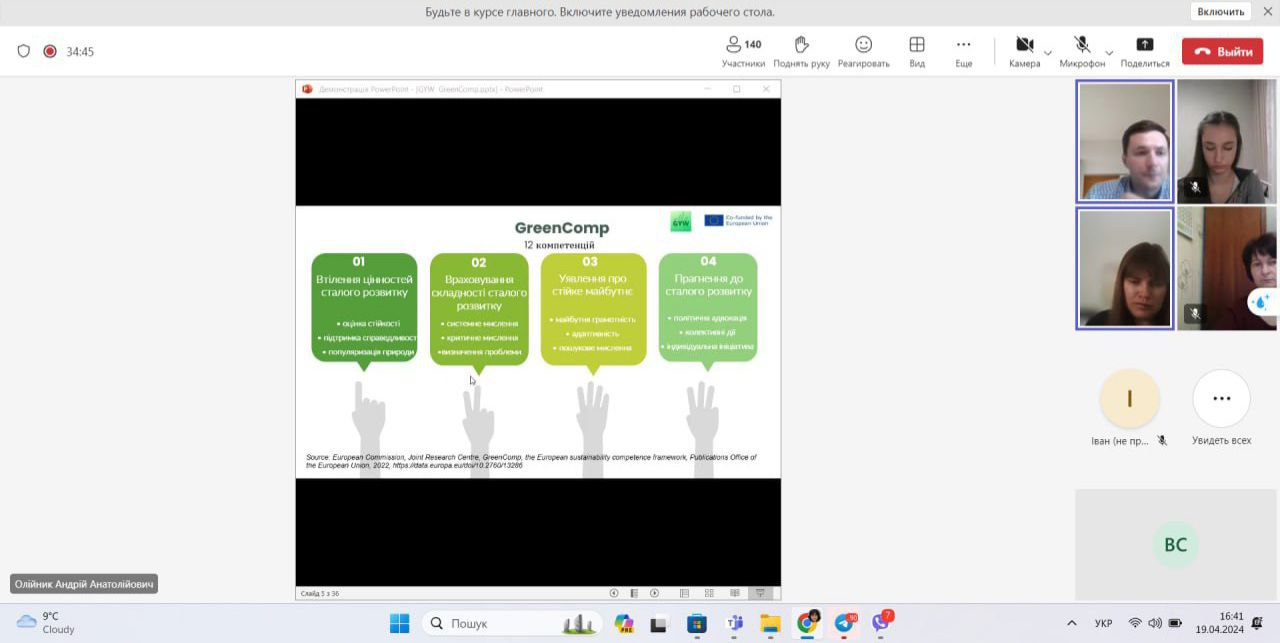The image size is (1280, 643).
Task: Switch keyboard language УКР indicator
Action: [1103, 623]
